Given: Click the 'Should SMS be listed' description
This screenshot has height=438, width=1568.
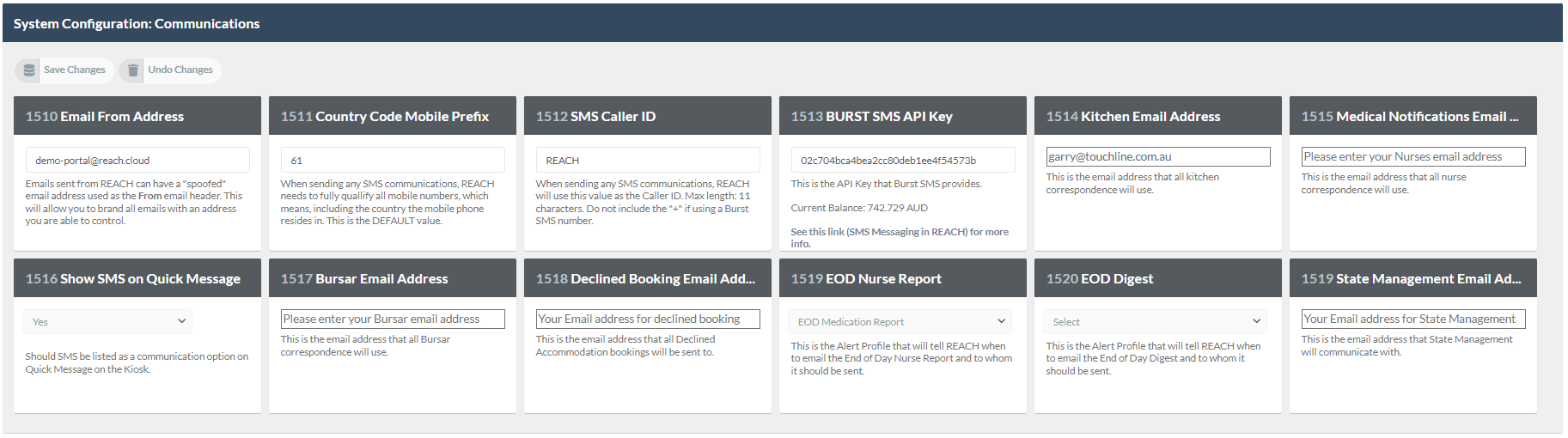Looking at the screenshot, I should pos(137,362).
